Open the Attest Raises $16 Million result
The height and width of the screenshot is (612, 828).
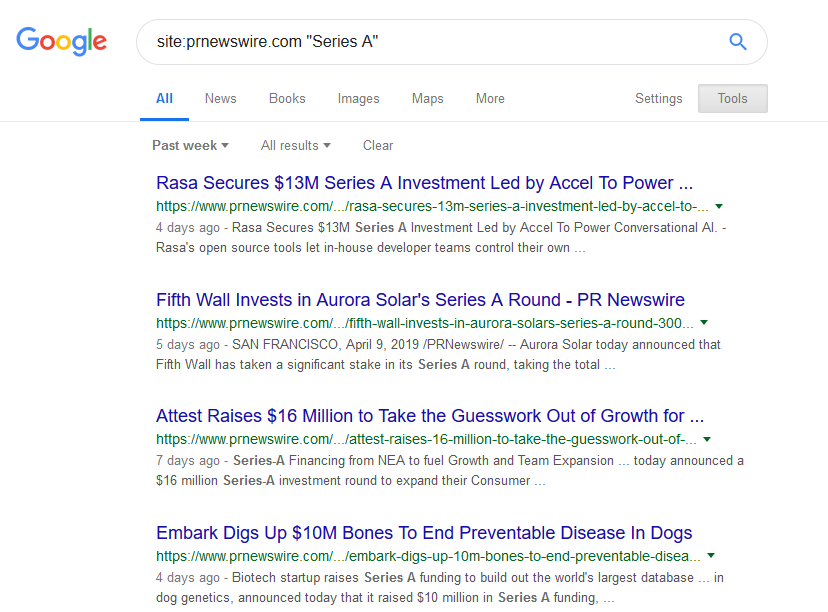(430, 416)
